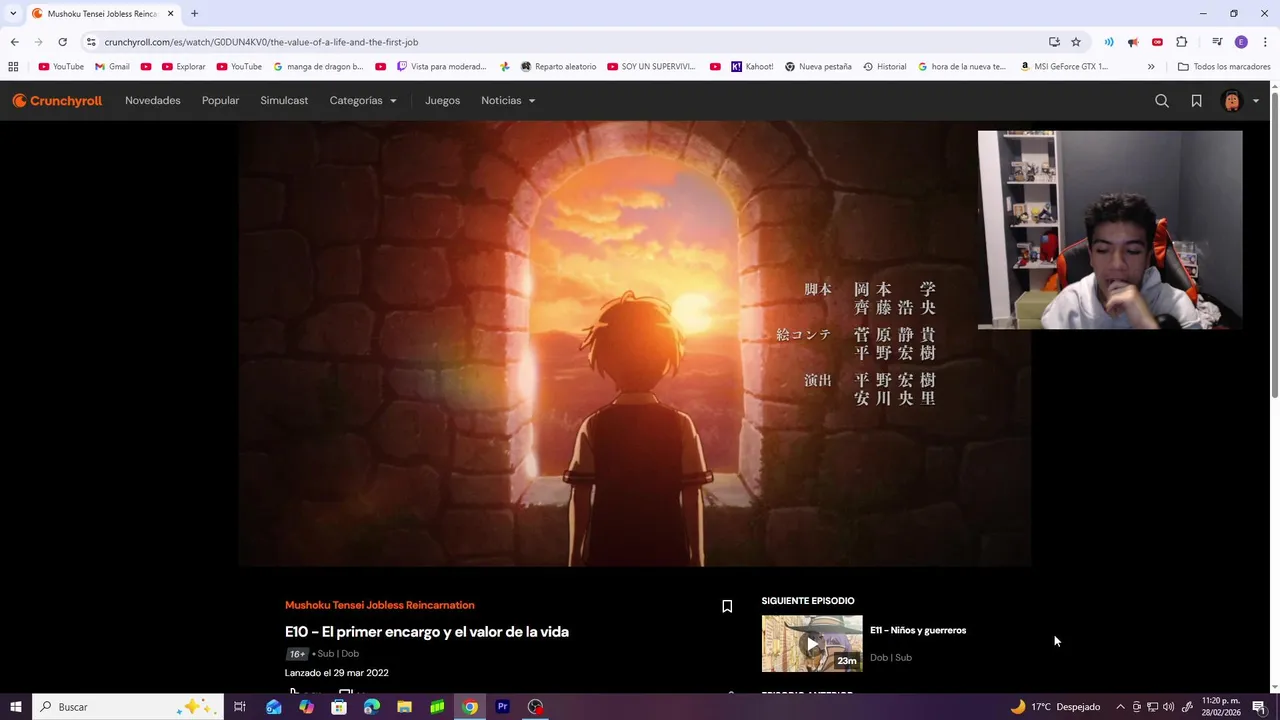Image resolution: width=1280 pixels, height=720 pixels.
Task: Open the megaphone extension
Action: [x=1133, y=42]
